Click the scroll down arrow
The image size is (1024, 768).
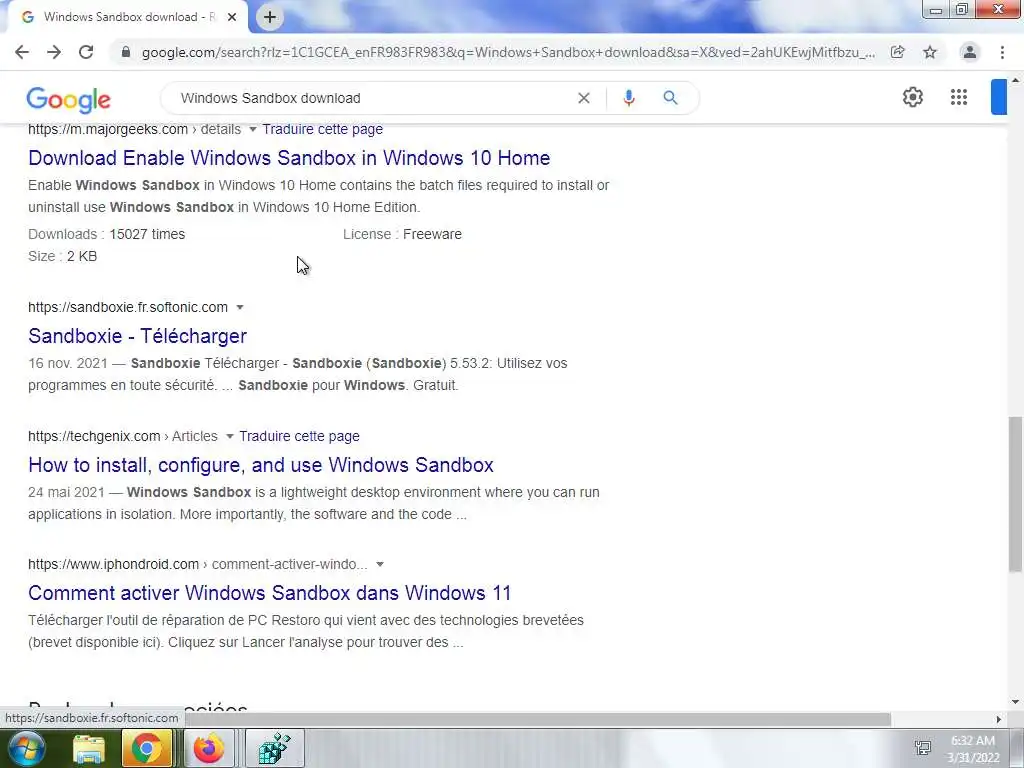[x=1015, y=702]
